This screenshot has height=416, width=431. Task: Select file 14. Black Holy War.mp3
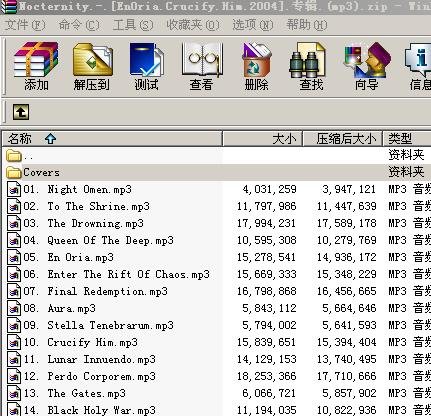[x=217, y=410]
